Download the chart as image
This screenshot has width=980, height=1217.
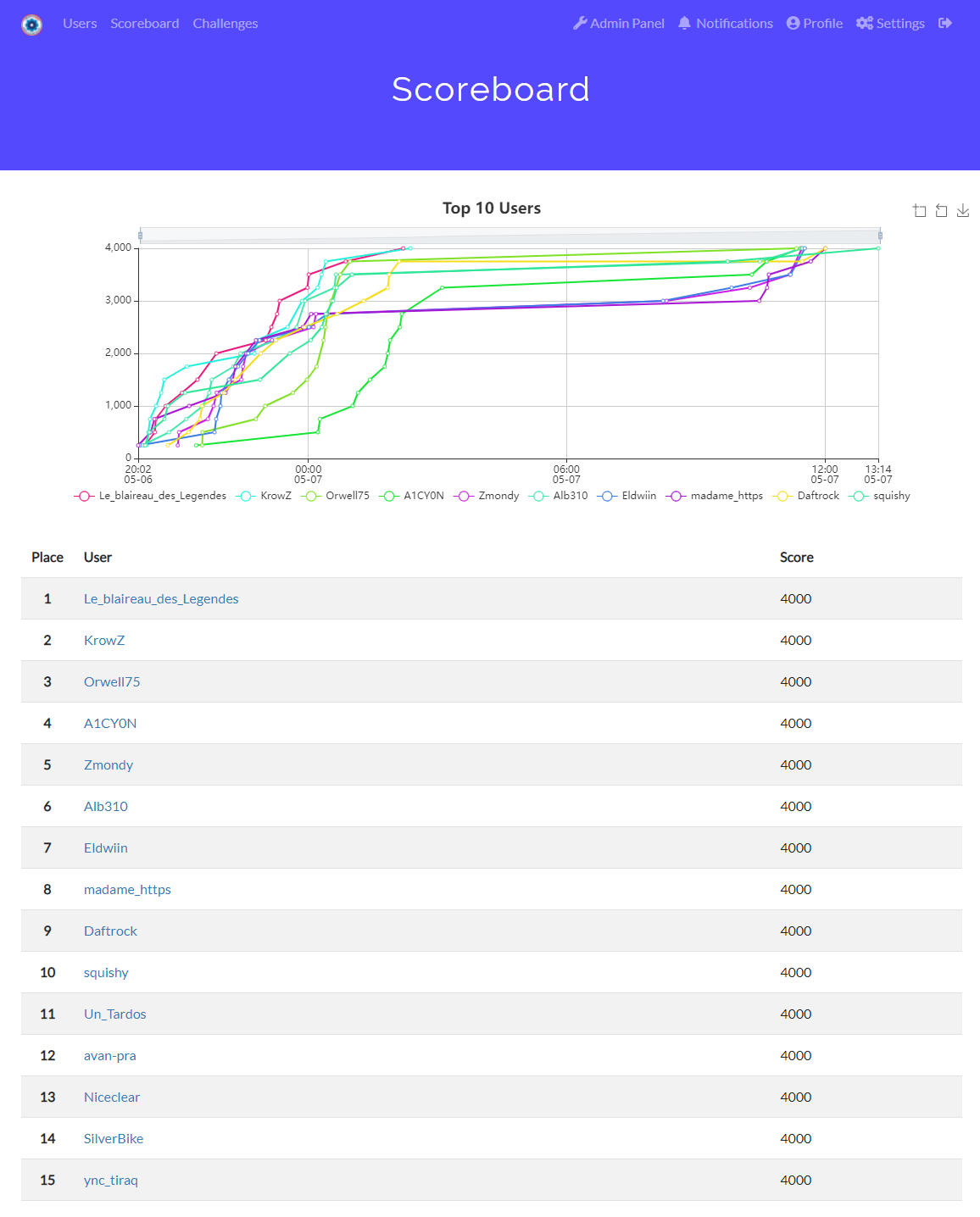[963, 210]
